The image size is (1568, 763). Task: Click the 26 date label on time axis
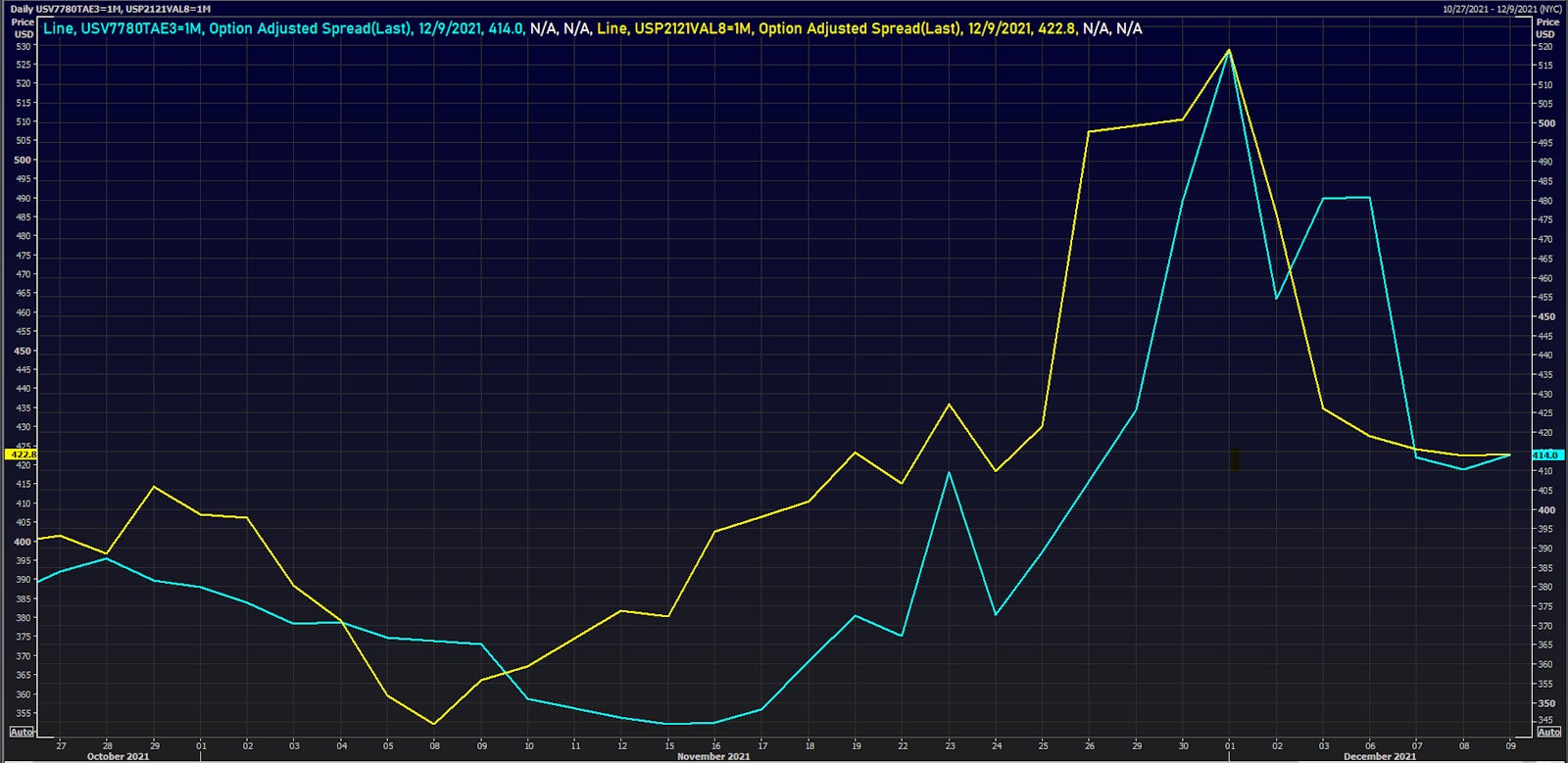point(1090,746)
